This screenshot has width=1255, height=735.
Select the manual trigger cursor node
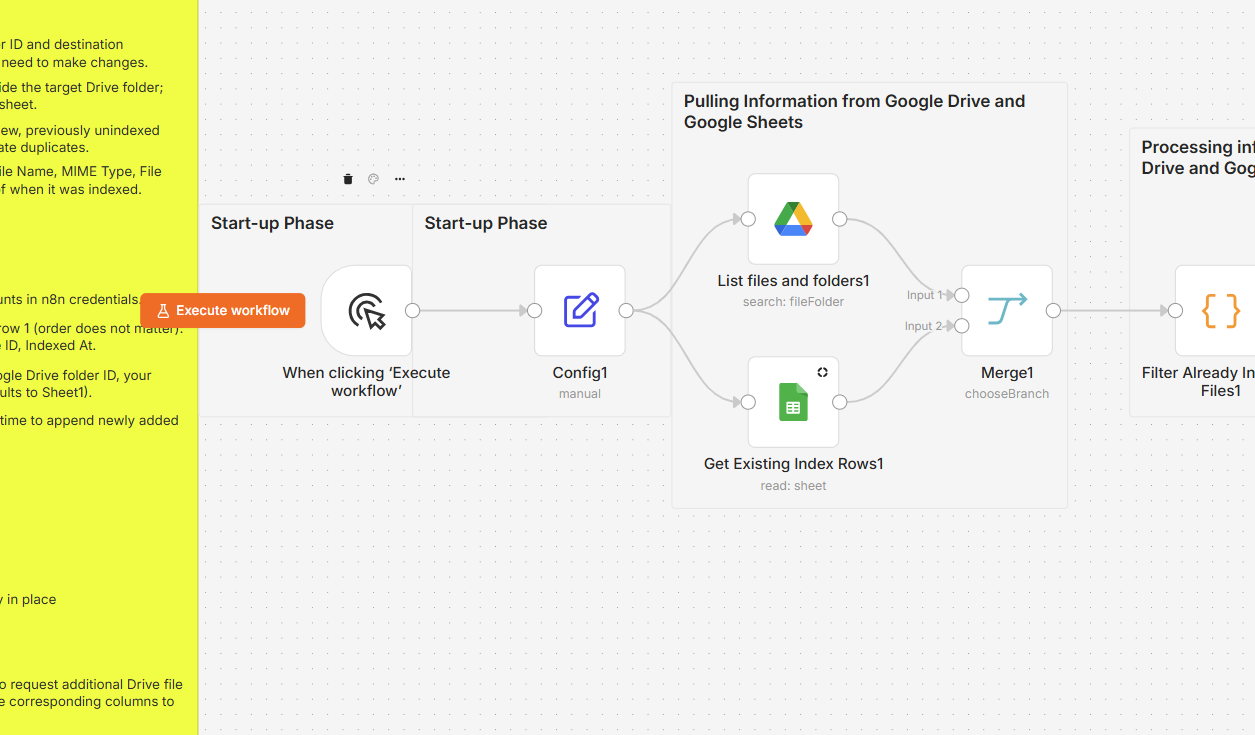[367, 311]
